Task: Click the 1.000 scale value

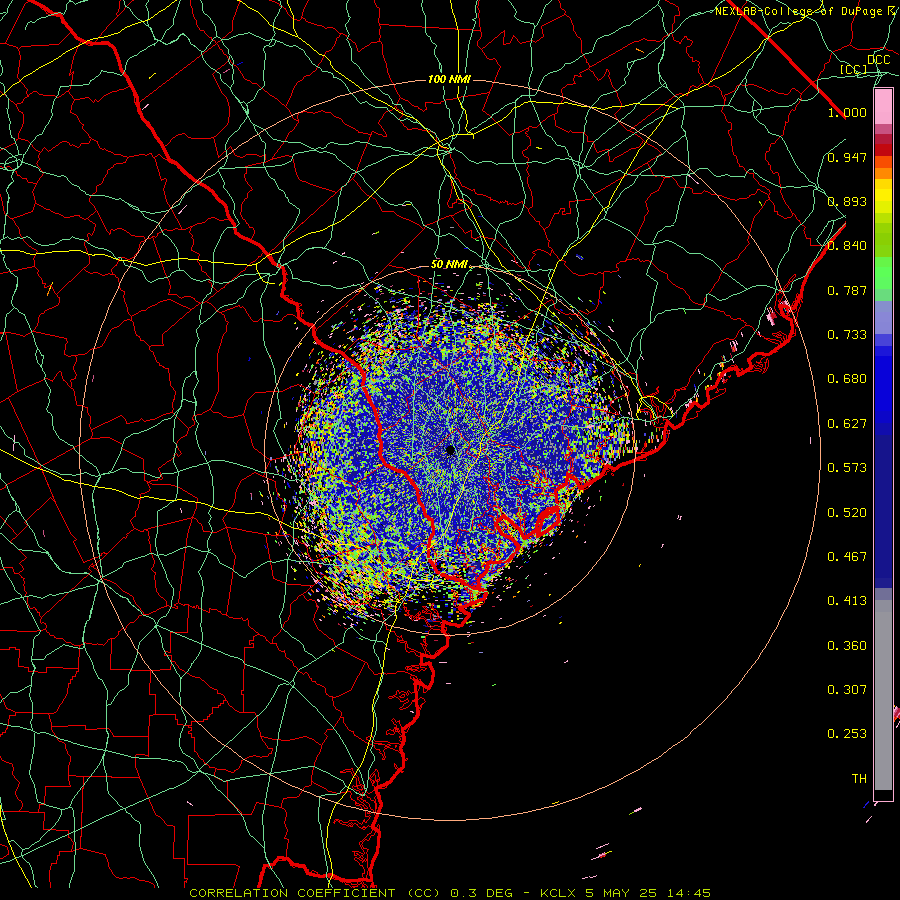Action: click(847, 112)
